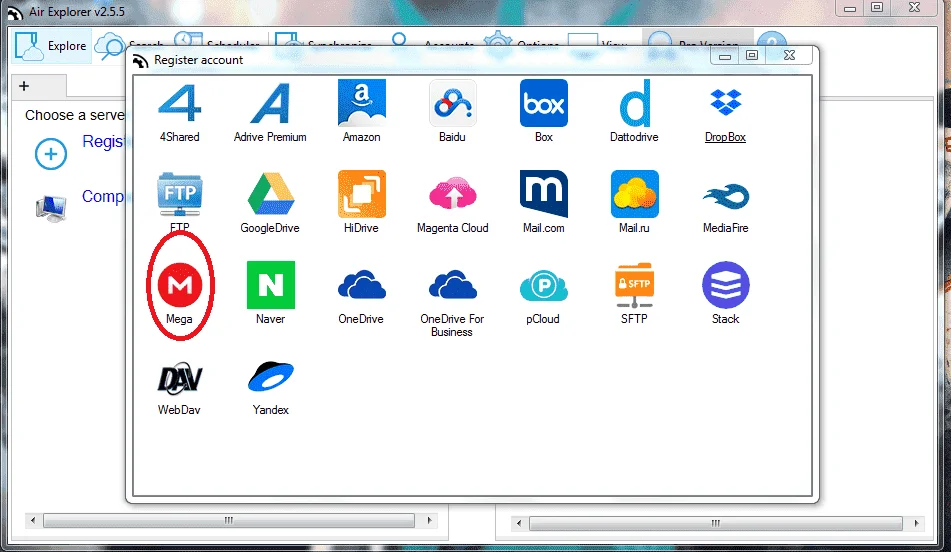
Task: Close the Register account dialog
Action: (x=789, y=55)
